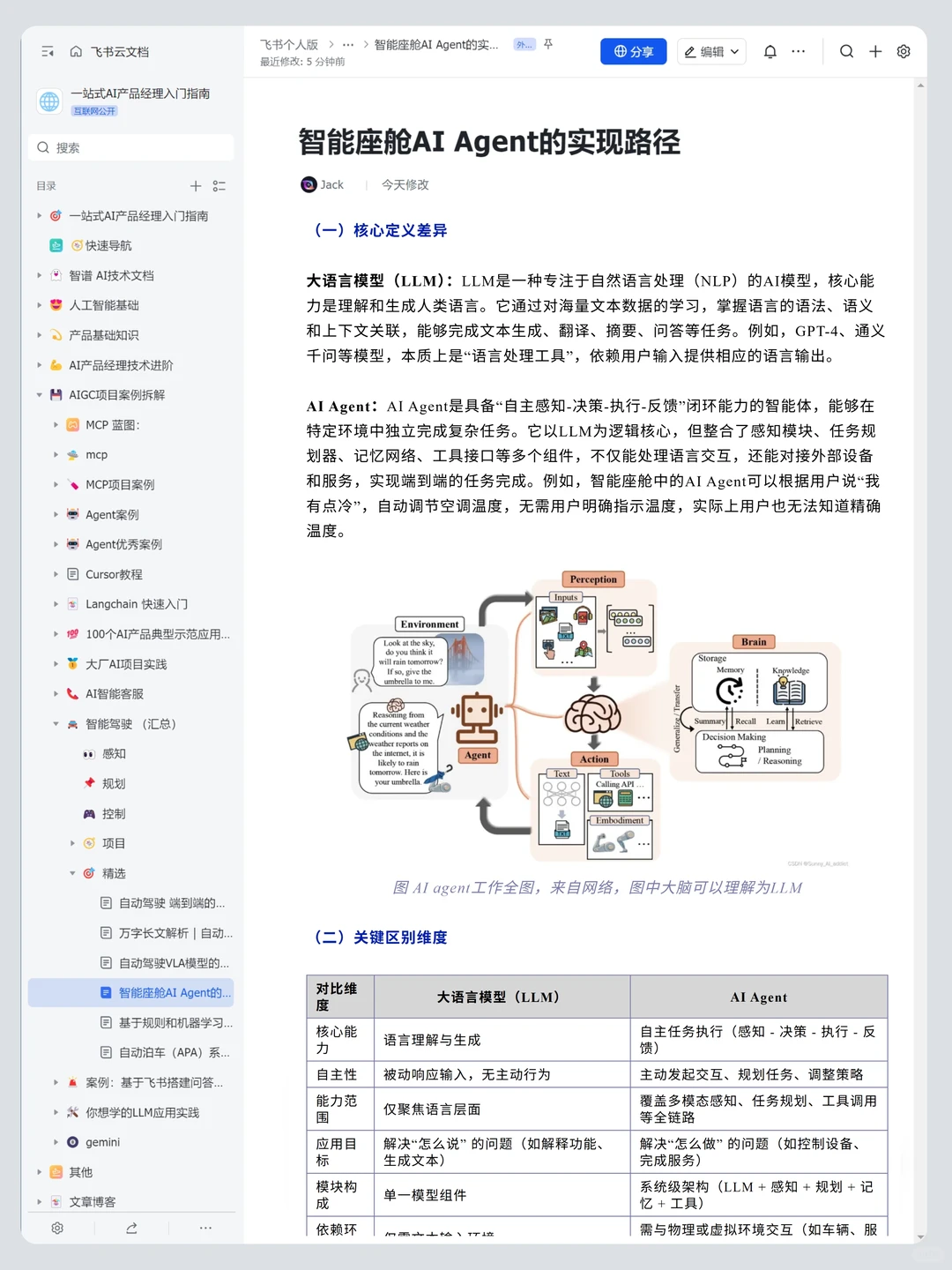Open the settings gear at sidebar bottom
The width and height of the screenshot is (952, 1270).
56,1228
